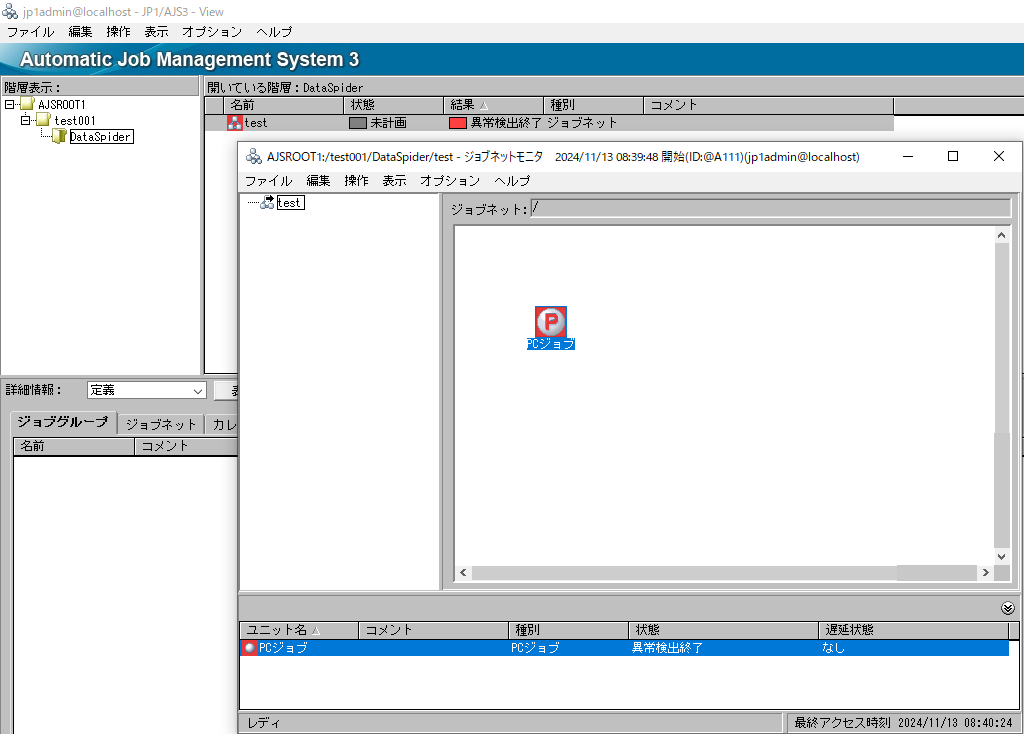Open the 詳細情報 定義 dropdown
Screen dimensions: 1024x734
click(x=197, y=391)
